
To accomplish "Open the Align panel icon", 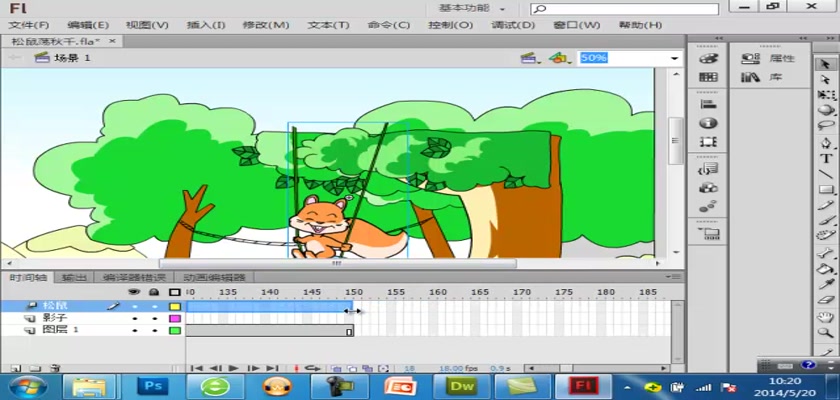I will click(708, 104).
